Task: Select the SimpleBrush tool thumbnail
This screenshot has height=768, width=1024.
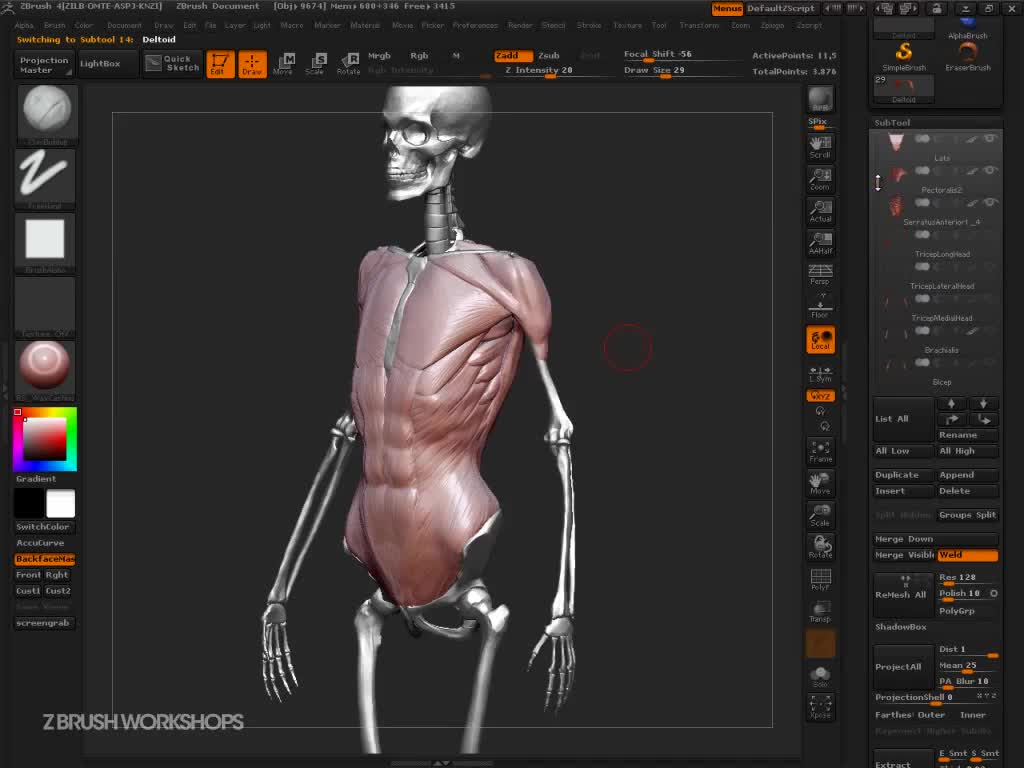Action: 904,56
